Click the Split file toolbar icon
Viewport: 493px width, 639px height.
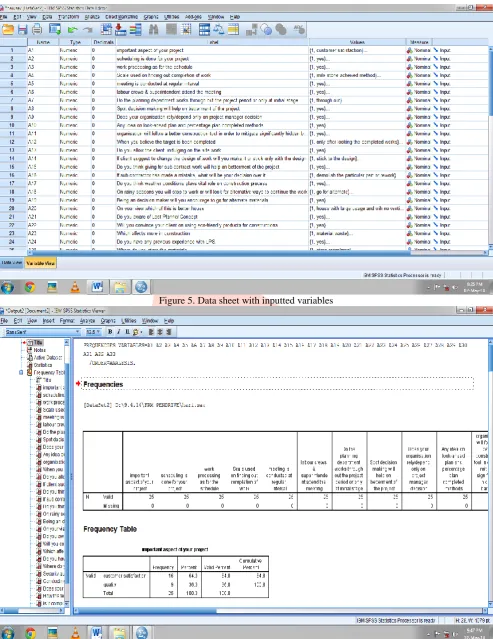tap(204, 29)
